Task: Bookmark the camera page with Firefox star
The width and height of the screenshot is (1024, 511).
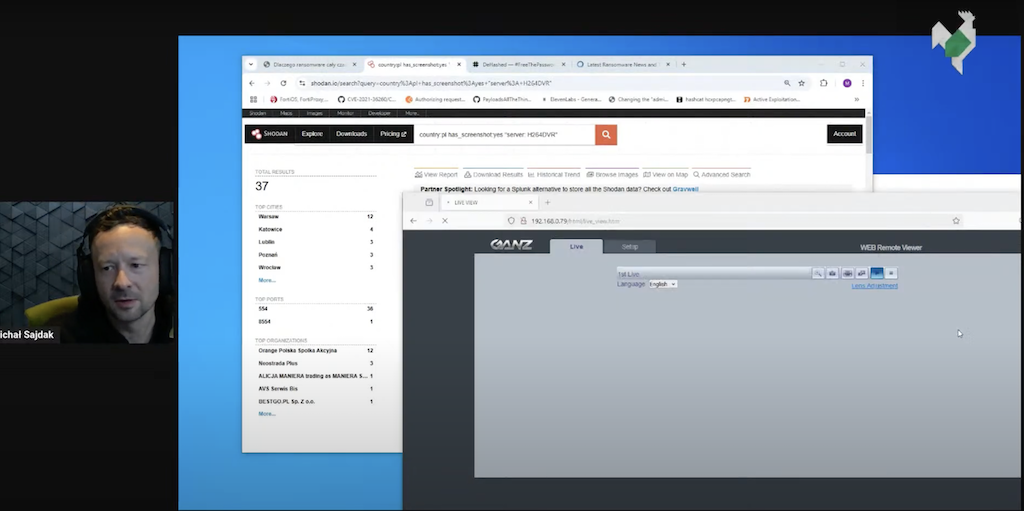Action: pos(956,220)
